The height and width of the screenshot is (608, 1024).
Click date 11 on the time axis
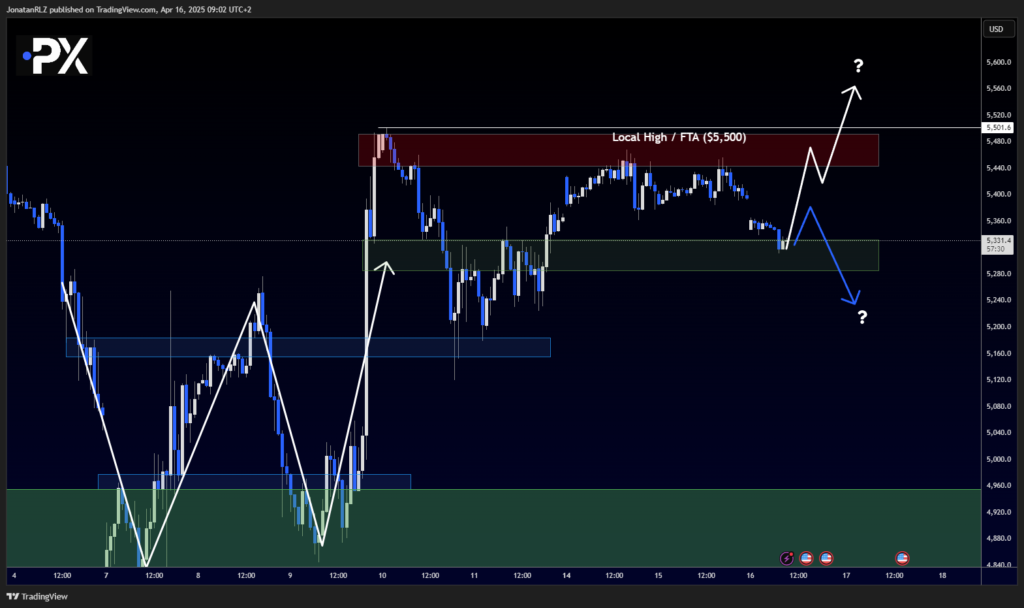coord(474,575)
